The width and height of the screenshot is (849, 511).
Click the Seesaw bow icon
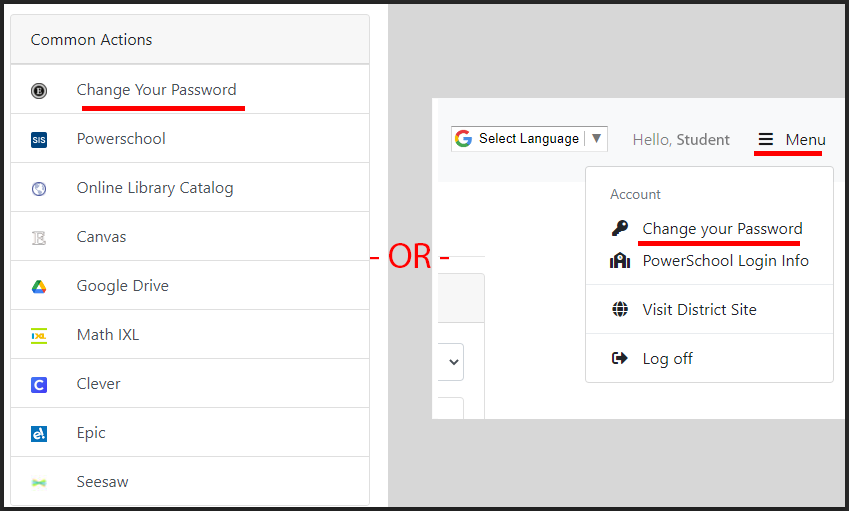tap(39, 482)
